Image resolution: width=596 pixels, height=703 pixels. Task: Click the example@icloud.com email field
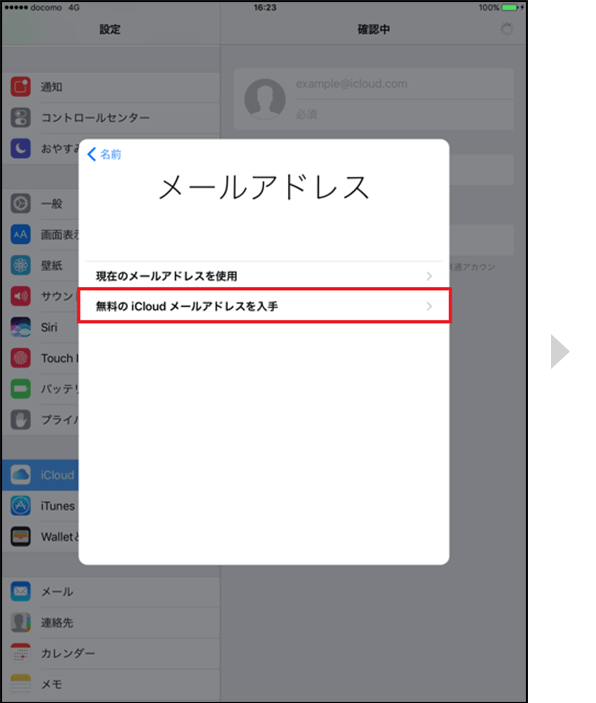pyautogui.click(x=404, y=84)
